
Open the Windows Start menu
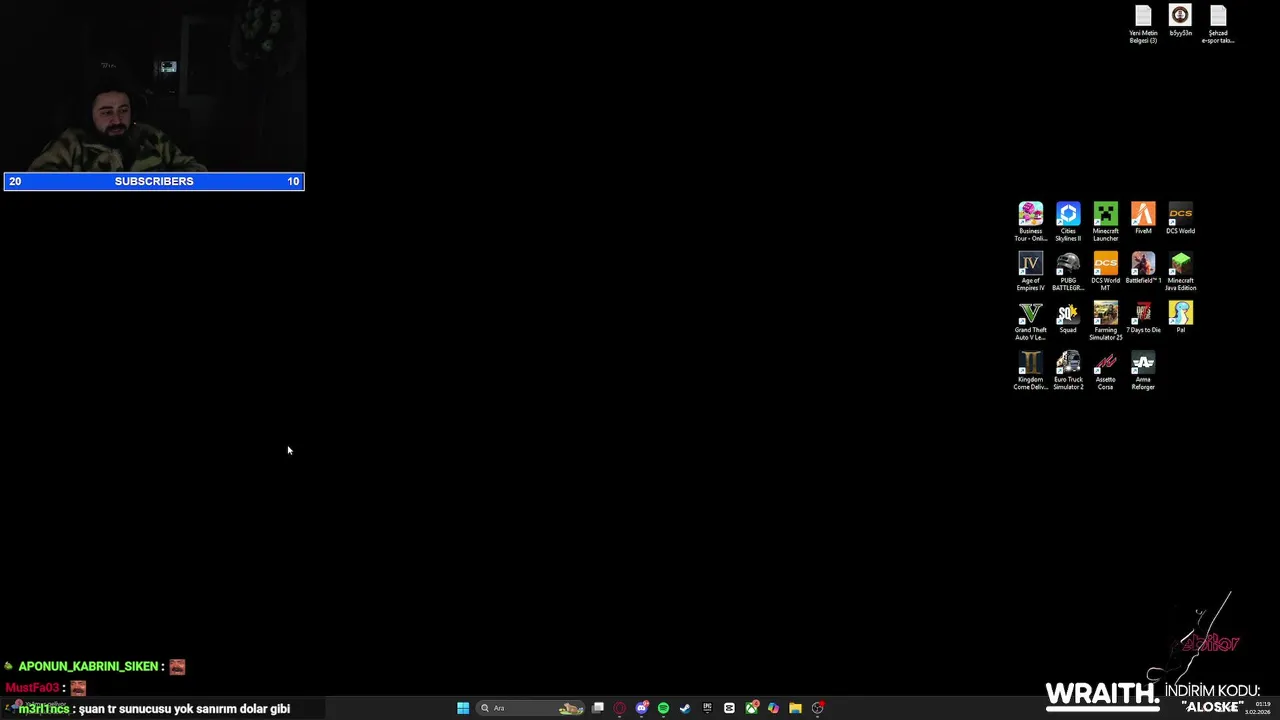click(x=463, y=708)
